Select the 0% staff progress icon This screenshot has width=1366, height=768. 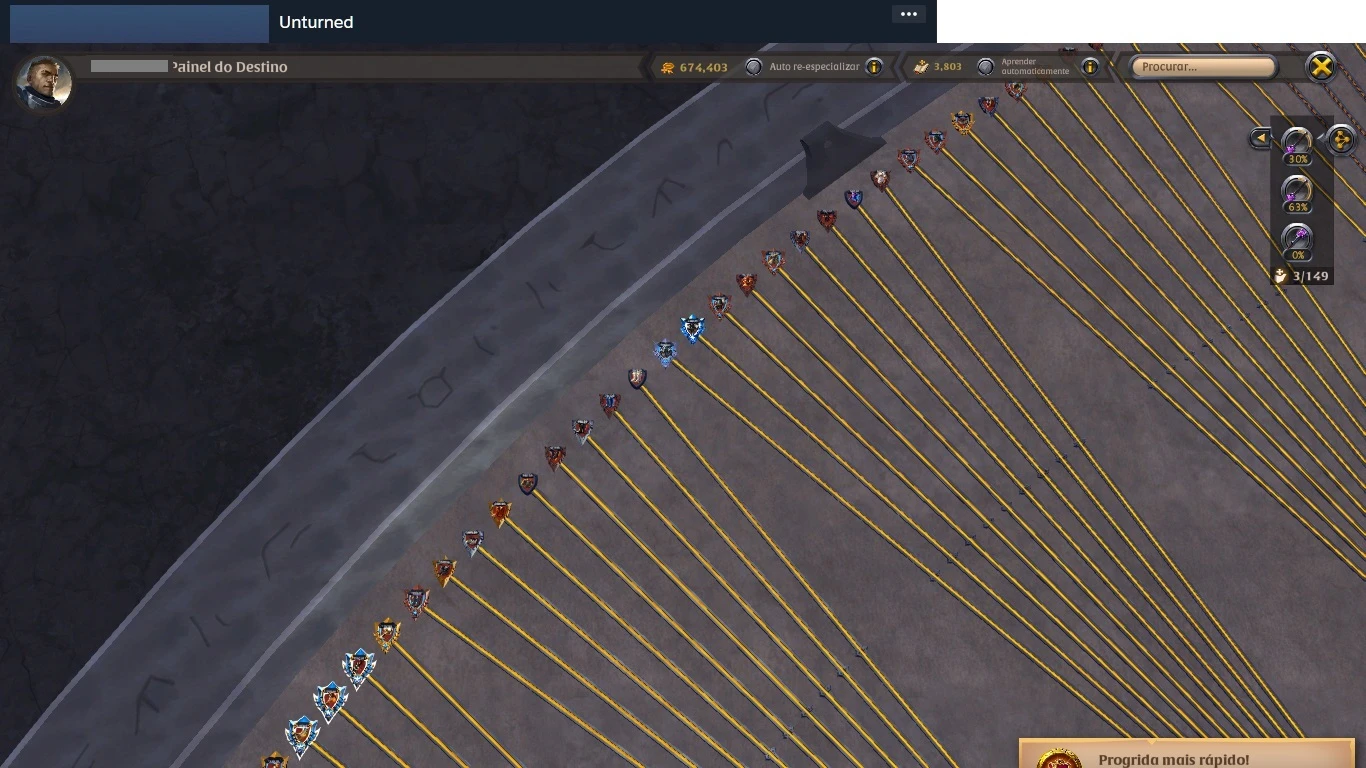point(1297,241)
